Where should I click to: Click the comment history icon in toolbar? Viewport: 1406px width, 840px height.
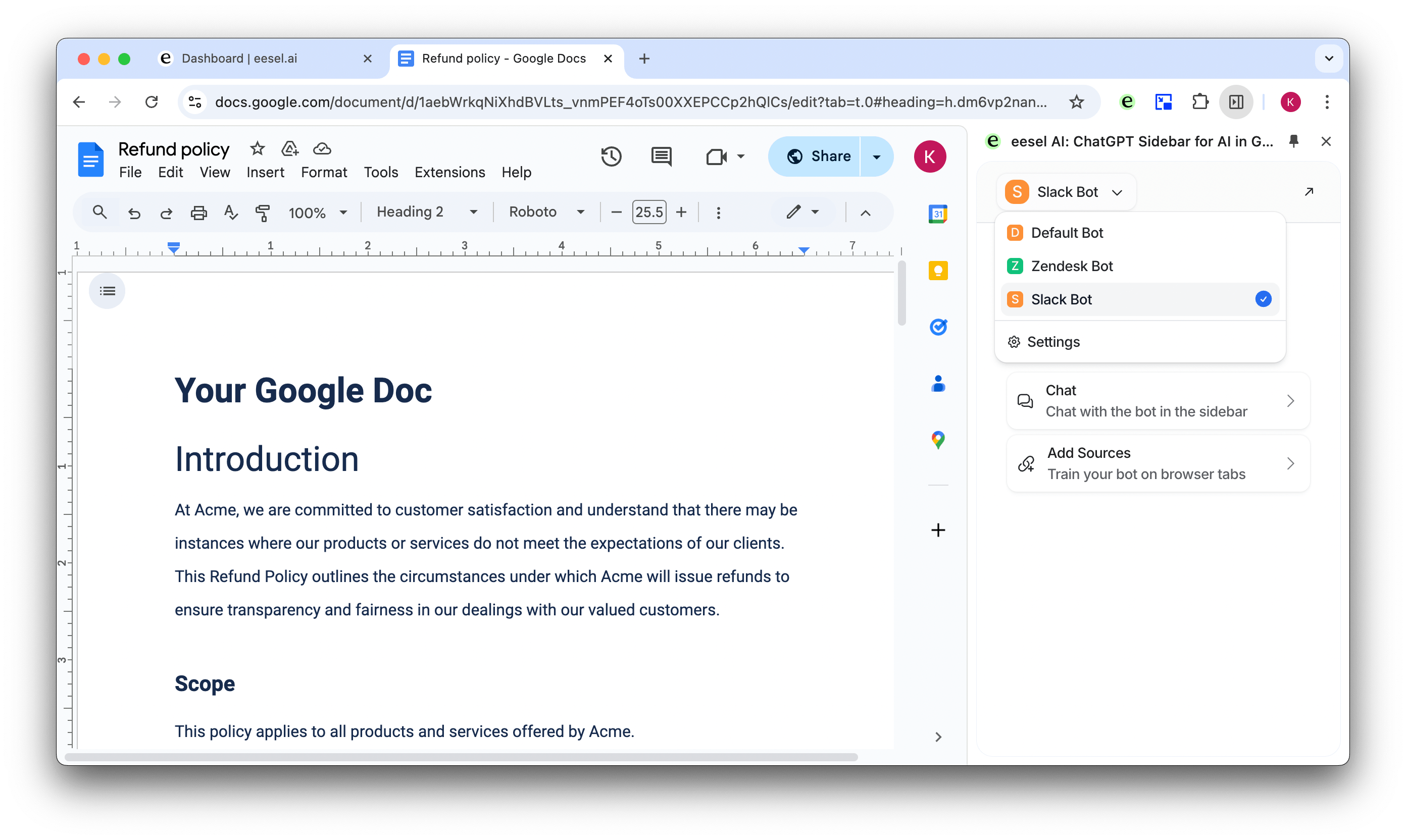click(x=662, y=155)
